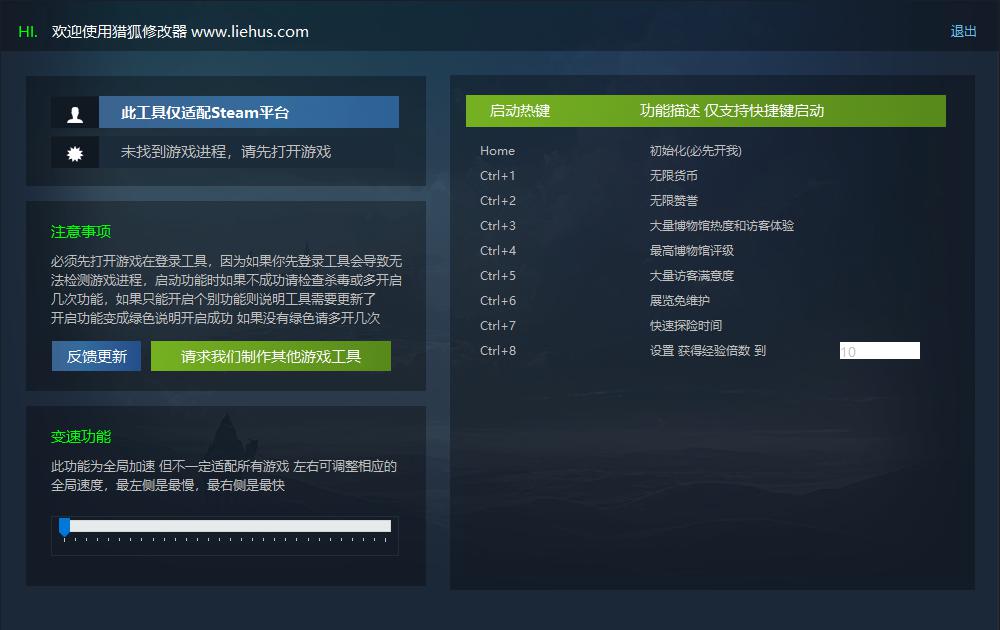1000x630 pixels.
Task: Click the 变速功能 heading
Action: [x=81, y=437]
